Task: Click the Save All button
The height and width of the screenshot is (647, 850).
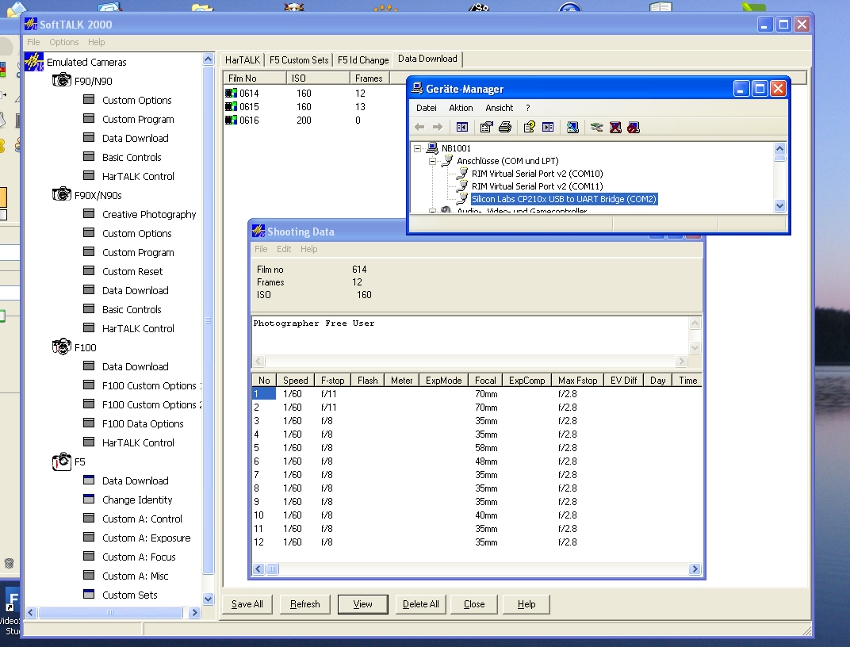Action: [247, 604]
